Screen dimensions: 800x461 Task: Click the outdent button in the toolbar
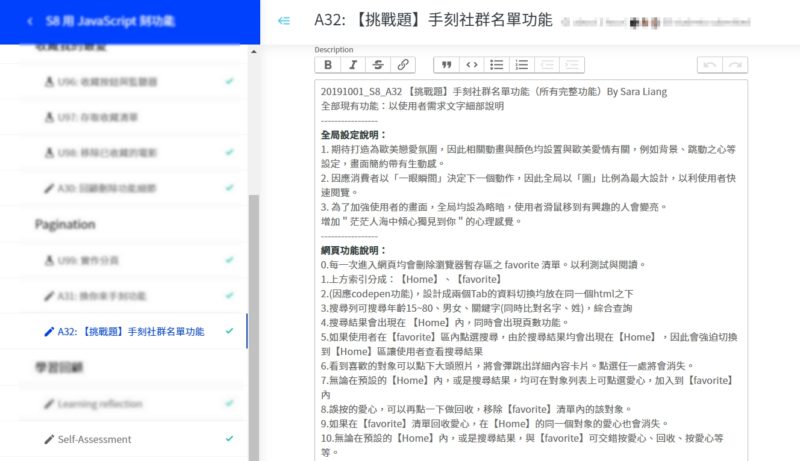(x=546, y=65)
